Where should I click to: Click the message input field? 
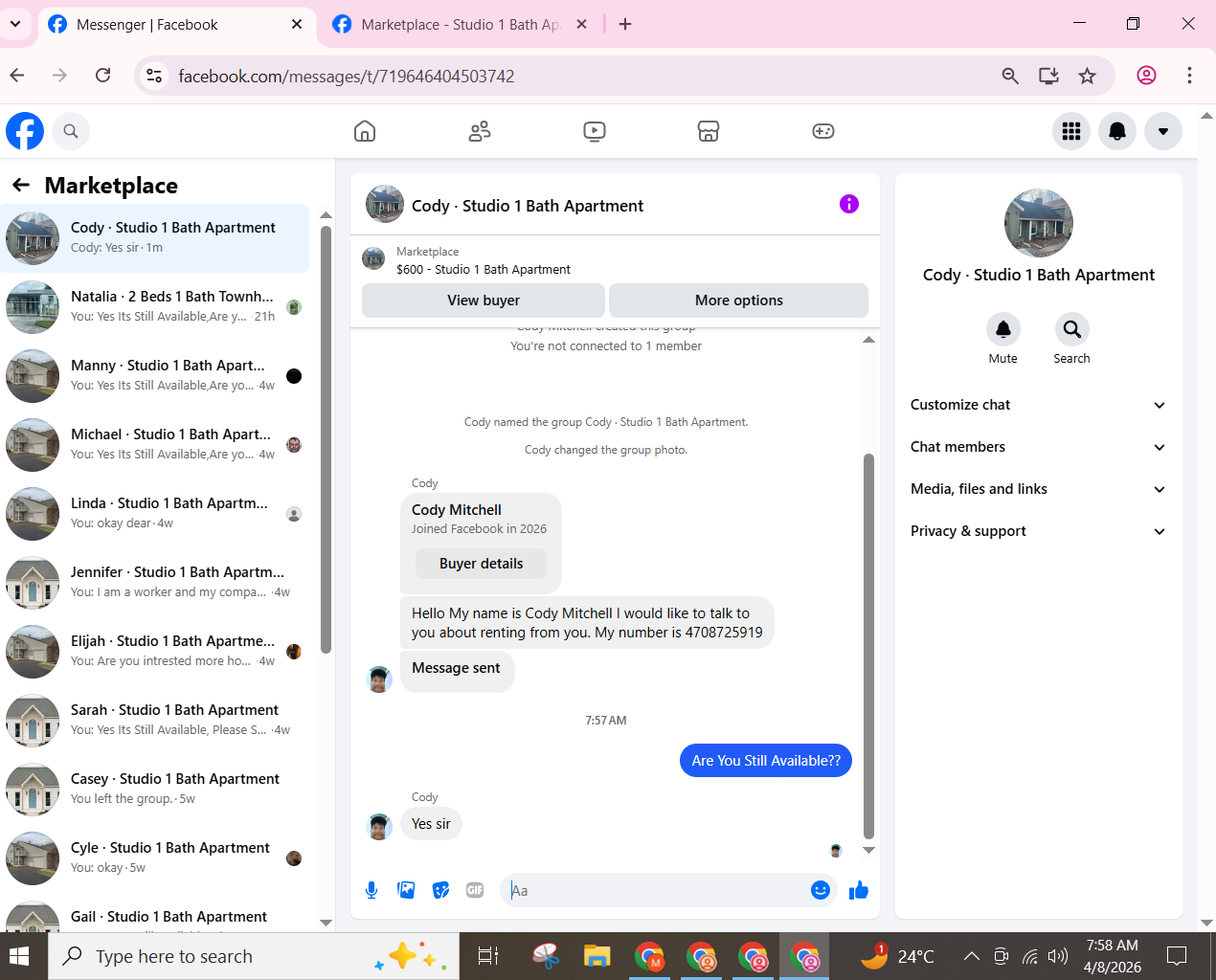click(x=656, y=890)
